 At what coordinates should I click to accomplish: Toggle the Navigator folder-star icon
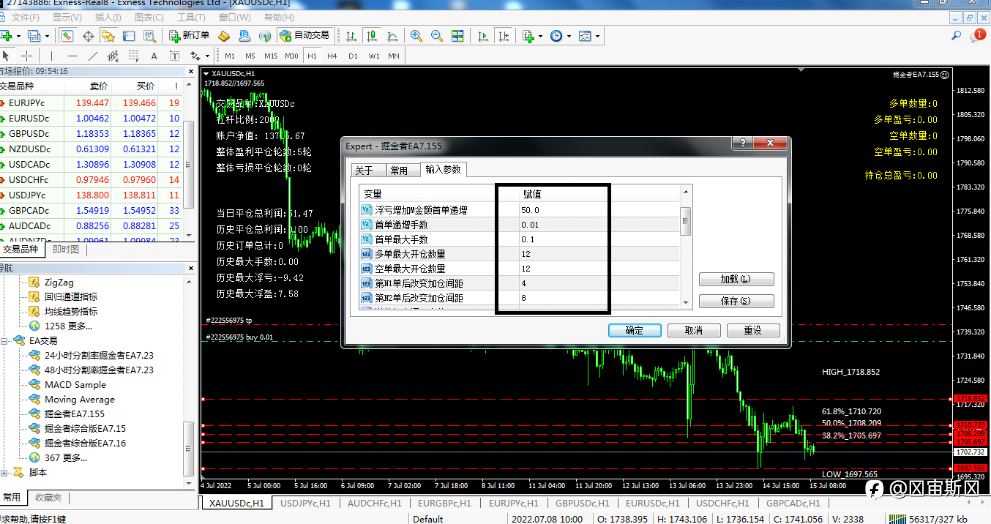pyautogui.click(x=108, y=36)
